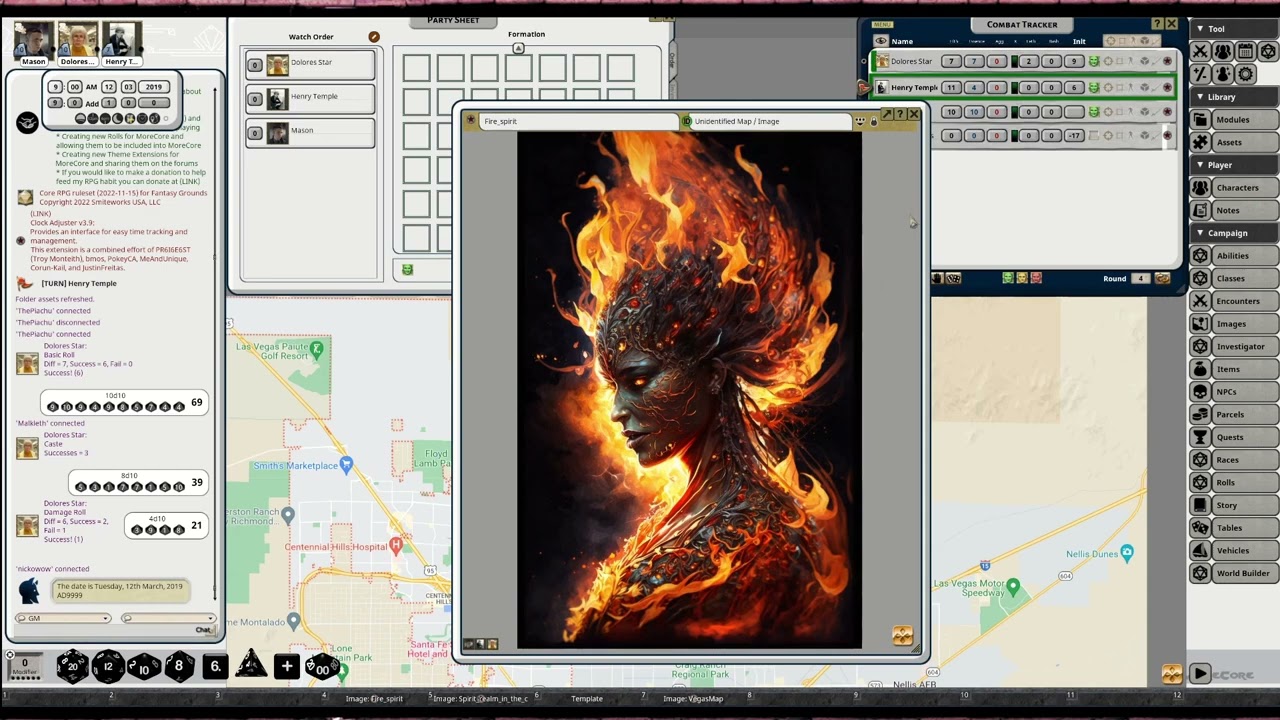
Task: Click the Rolls sidebar icon
Action: (x=1201, y=482)
